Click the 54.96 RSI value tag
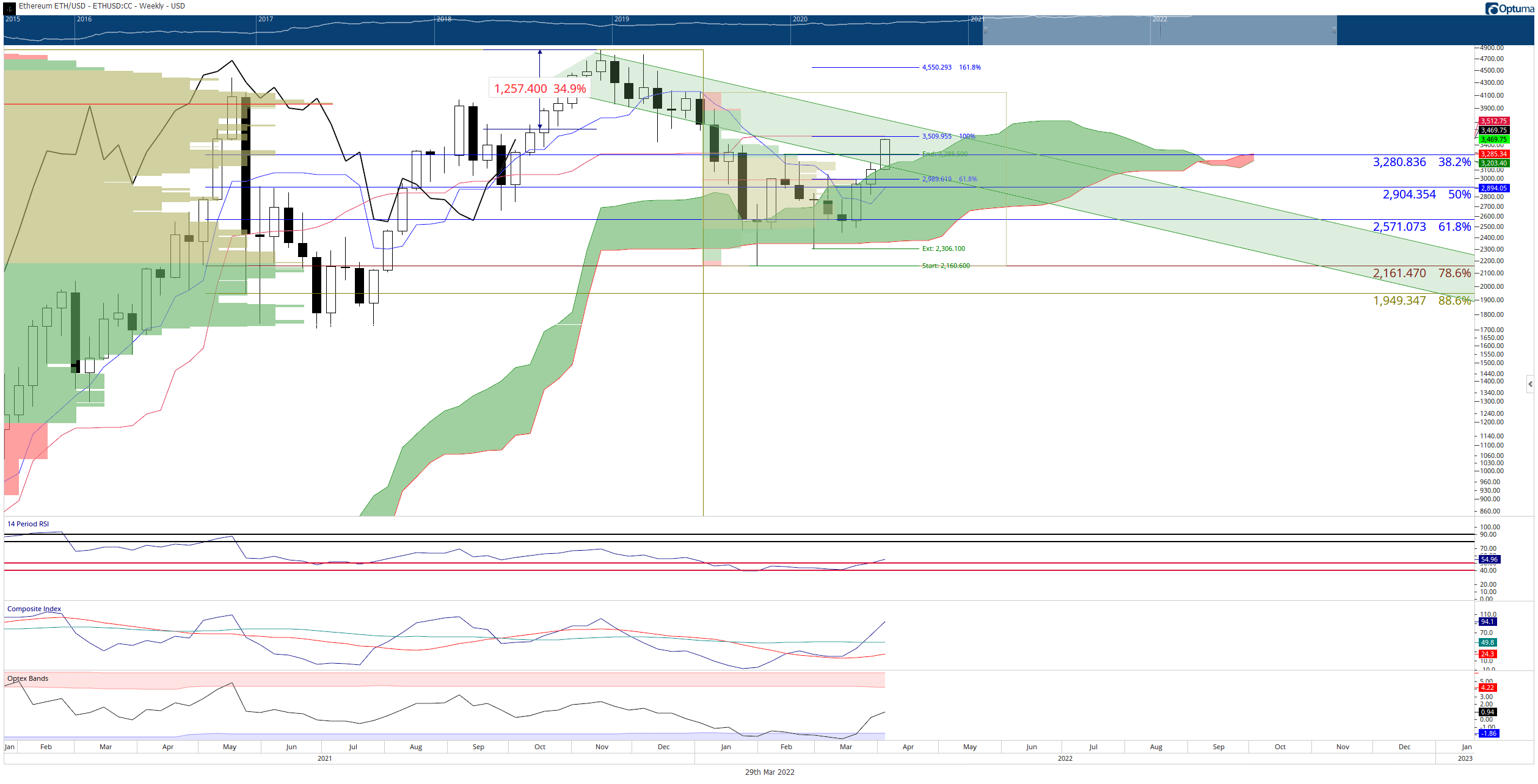Screen dimensions: 1538x784 [x=1489, y=559]
